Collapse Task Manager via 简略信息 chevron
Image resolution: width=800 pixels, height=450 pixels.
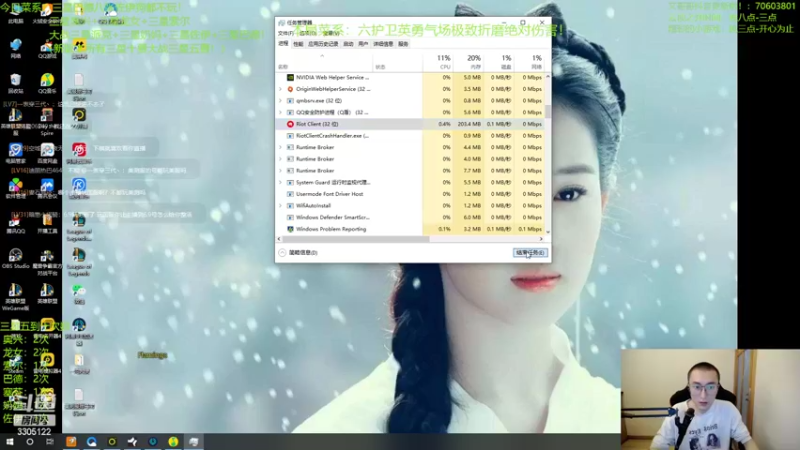pos(282,253)
